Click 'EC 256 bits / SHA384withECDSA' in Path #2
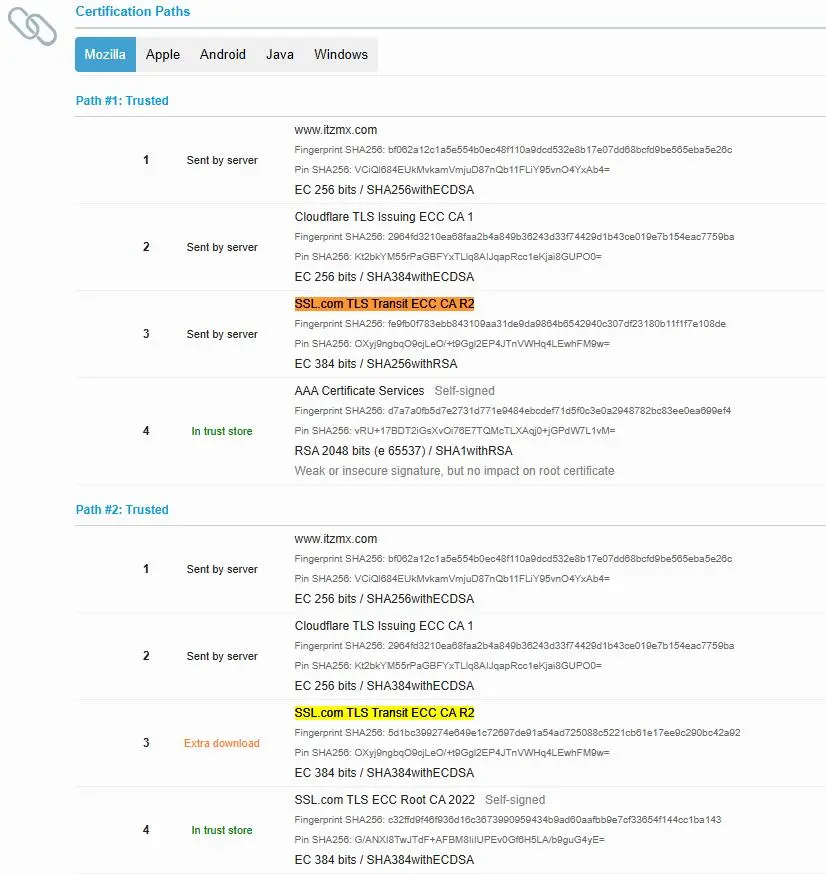 pyautogui.click(x=384, y=686)
